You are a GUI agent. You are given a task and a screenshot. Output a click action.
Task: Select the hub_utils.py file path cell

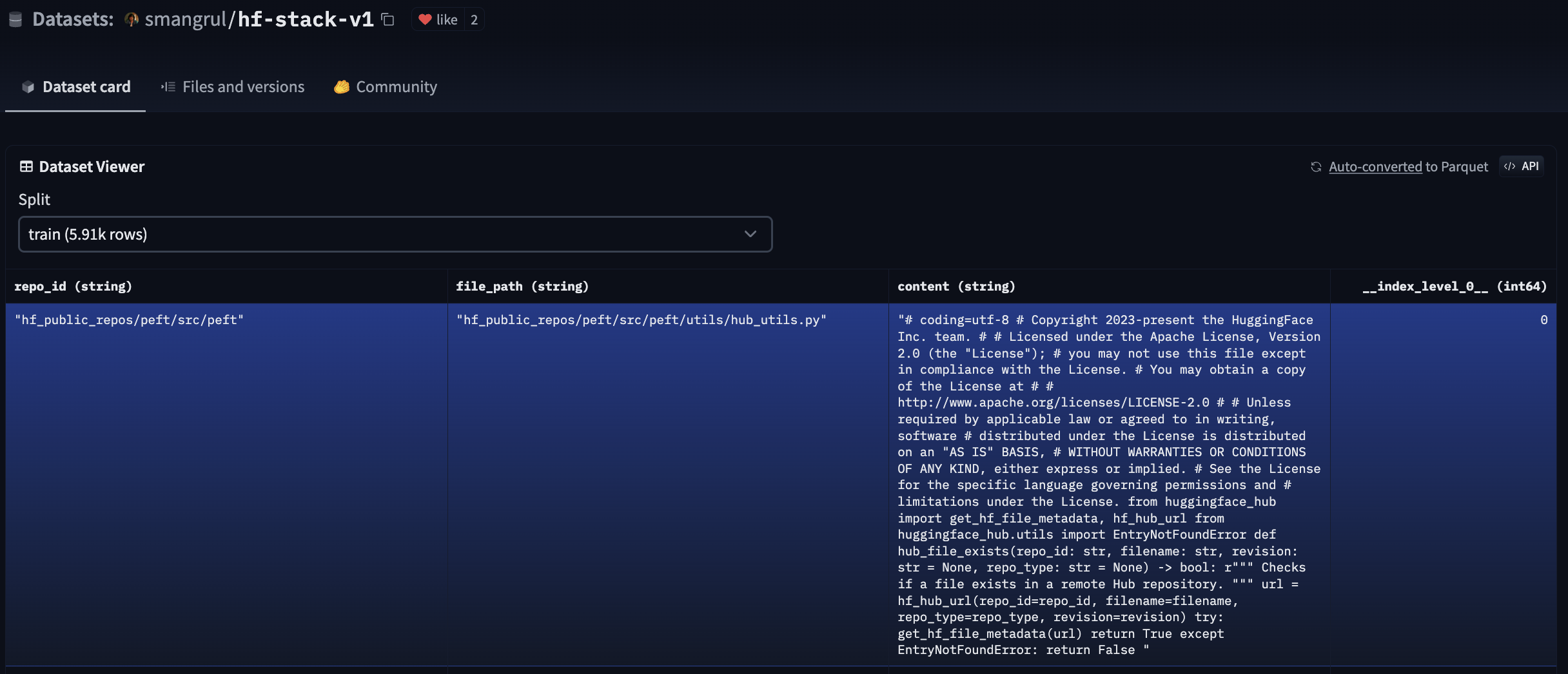[x=641, y=320]
